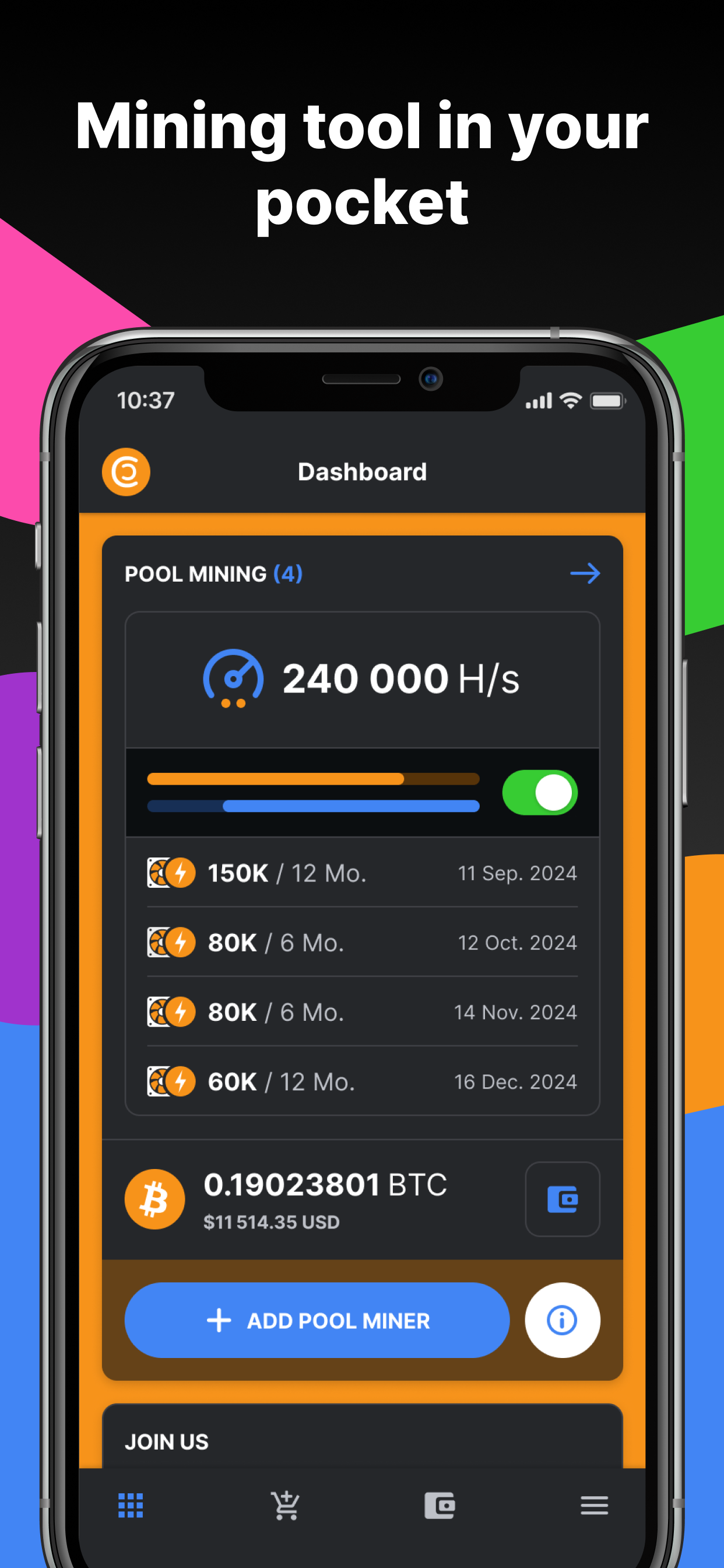This screenshot has width=724, height=1568.
Task: Tap the 240 000 H/s hashrate value
Action: click(x=400, y=678)
